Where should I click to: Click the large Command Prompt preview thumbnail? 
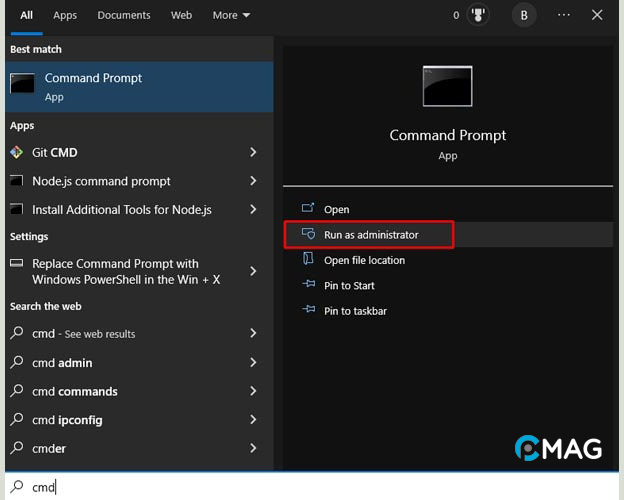pyautogui.click(x=448, y=86)
